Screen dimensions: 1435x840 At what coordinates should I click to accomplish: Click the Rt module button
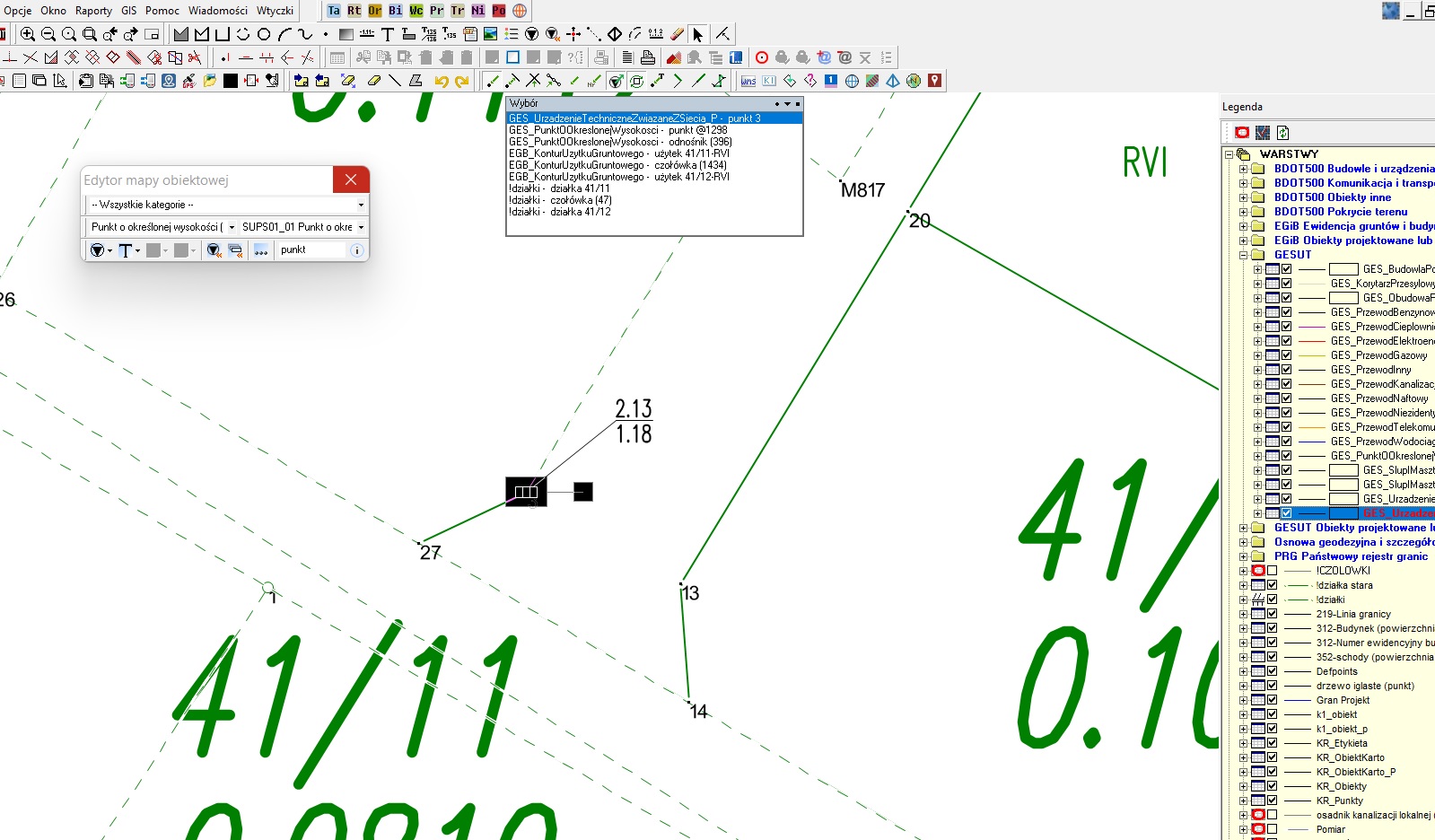click(x=354, y=11)
